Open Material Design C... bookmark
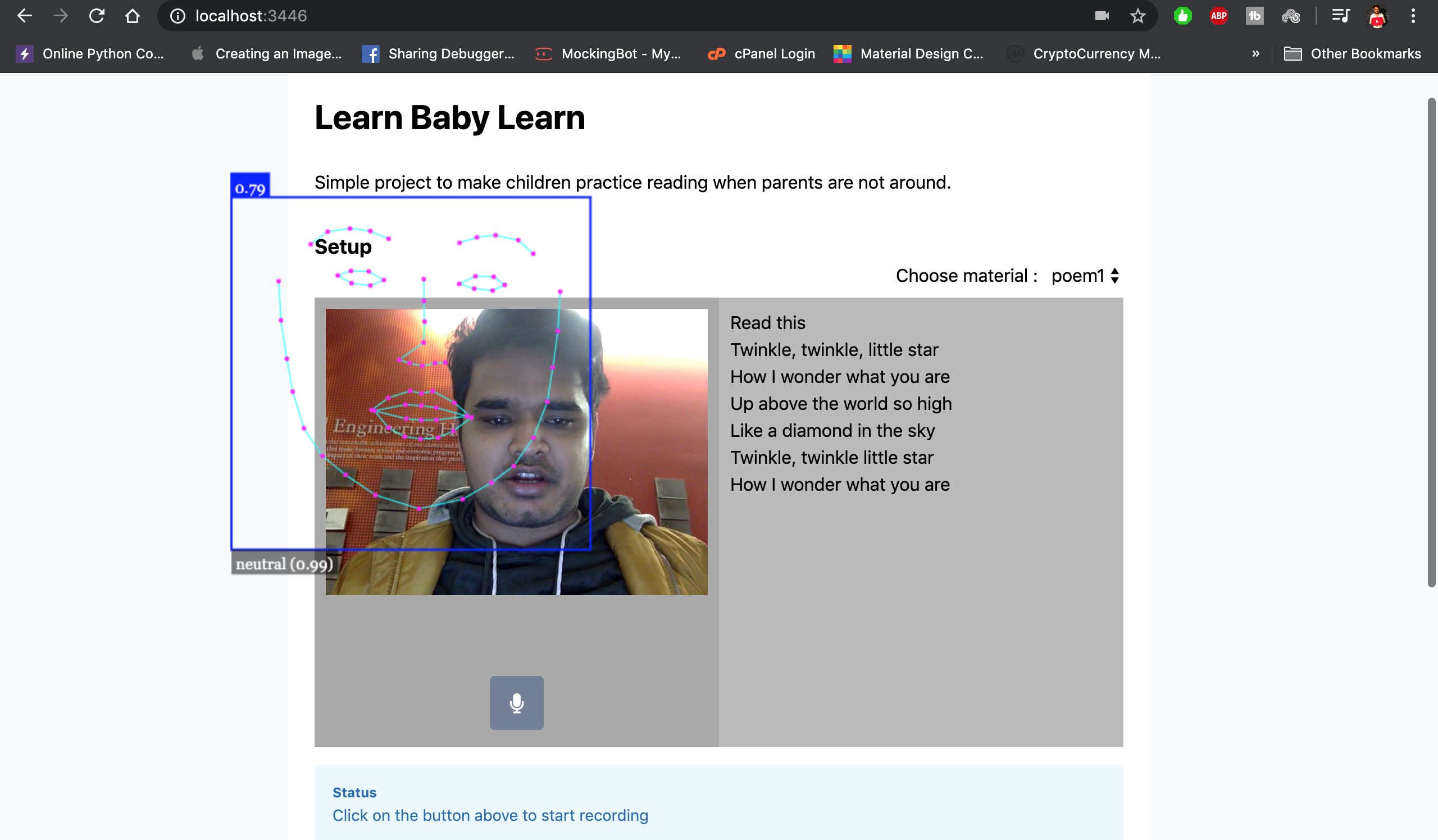1438x840 pixels. click(x=909, y=53)
